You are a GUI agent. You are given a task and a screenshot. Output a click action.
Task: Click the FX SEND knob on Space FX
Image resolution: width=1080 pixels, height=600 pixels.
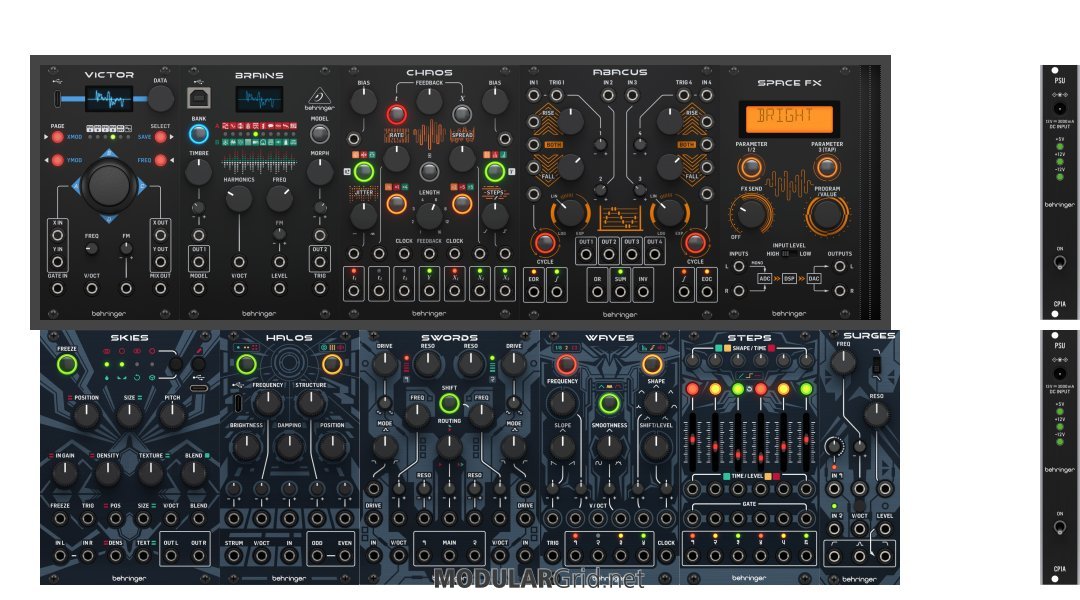751,214
